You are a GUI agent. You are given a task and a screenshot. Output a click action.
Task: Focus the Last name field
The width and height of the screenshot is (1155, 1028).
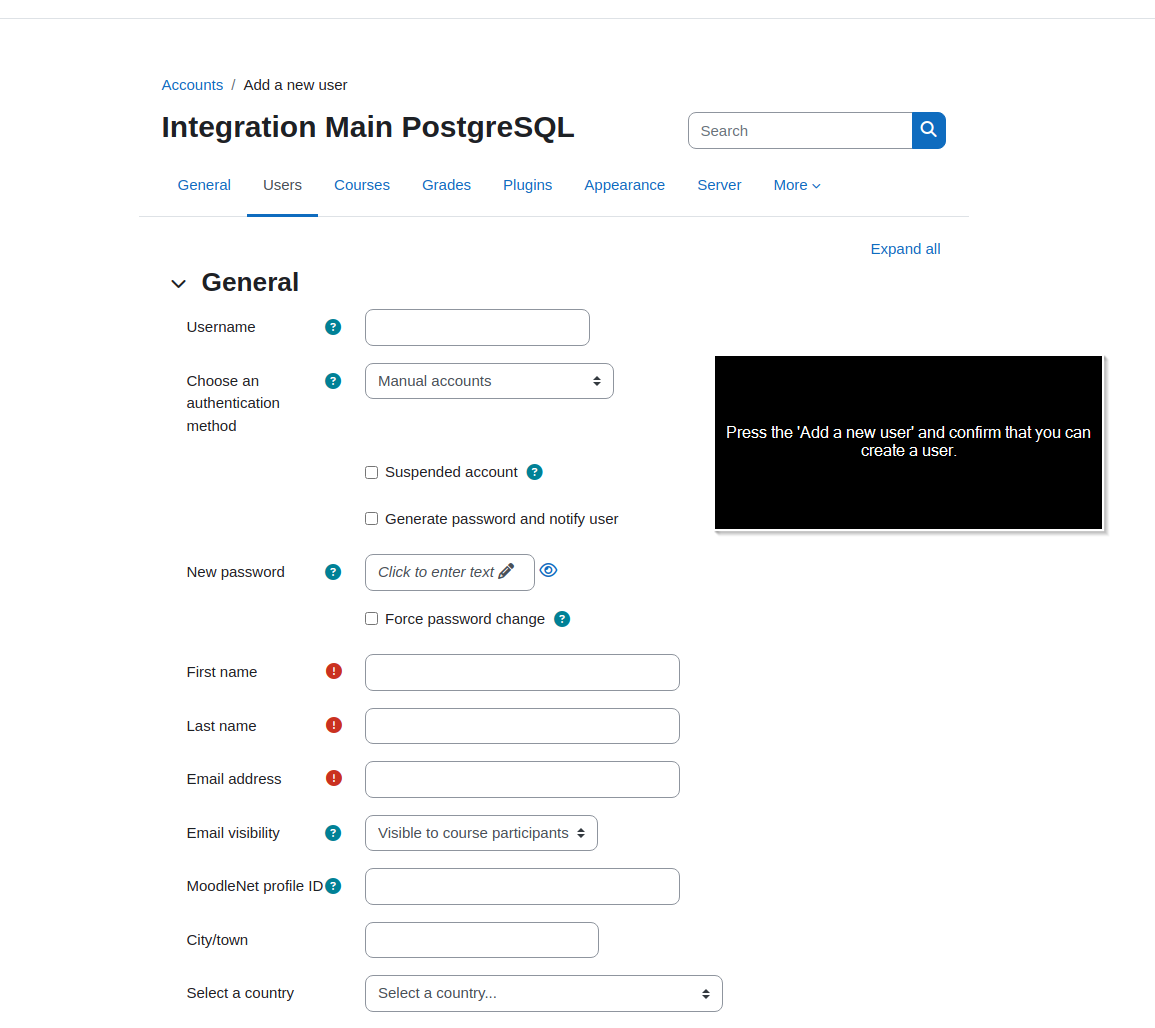522,726
